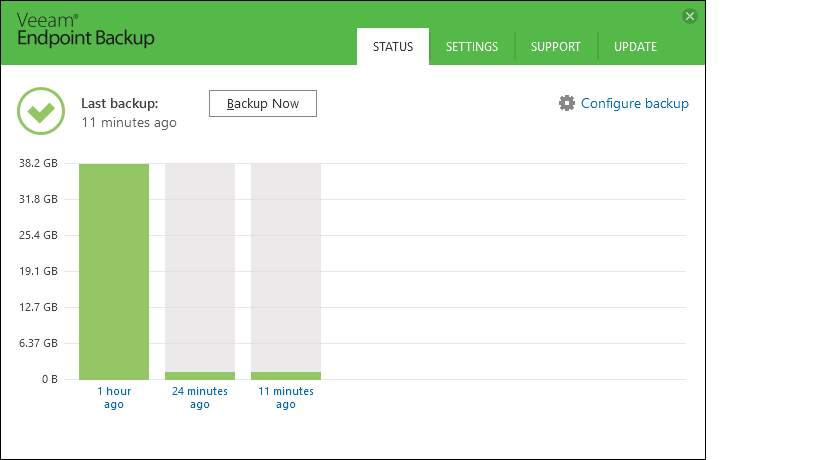Image resolution: width=819 pixels, height=460 pixels.
Task: Click the gray area of the 11 minutes ago bar
Action: click(286, 265)
